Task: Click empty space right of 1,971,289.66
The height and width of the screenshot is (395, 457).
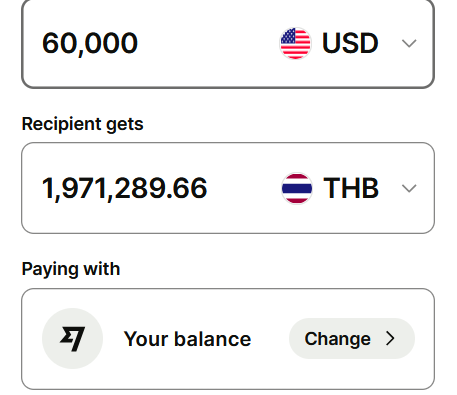Action: pyautogui.click(x=243, y=188)
